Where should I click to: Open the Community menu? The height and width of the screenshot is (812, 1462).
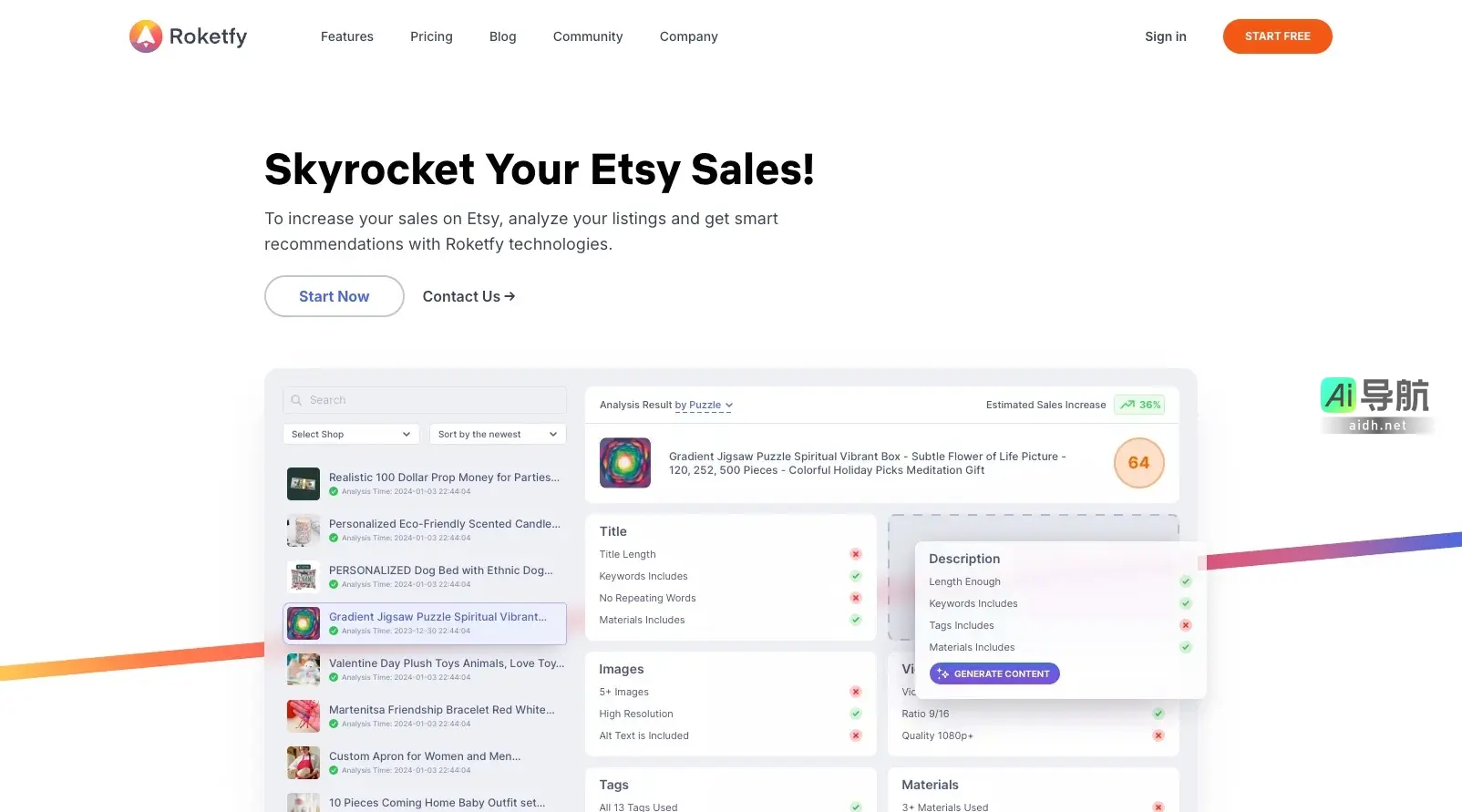point(588,36)
